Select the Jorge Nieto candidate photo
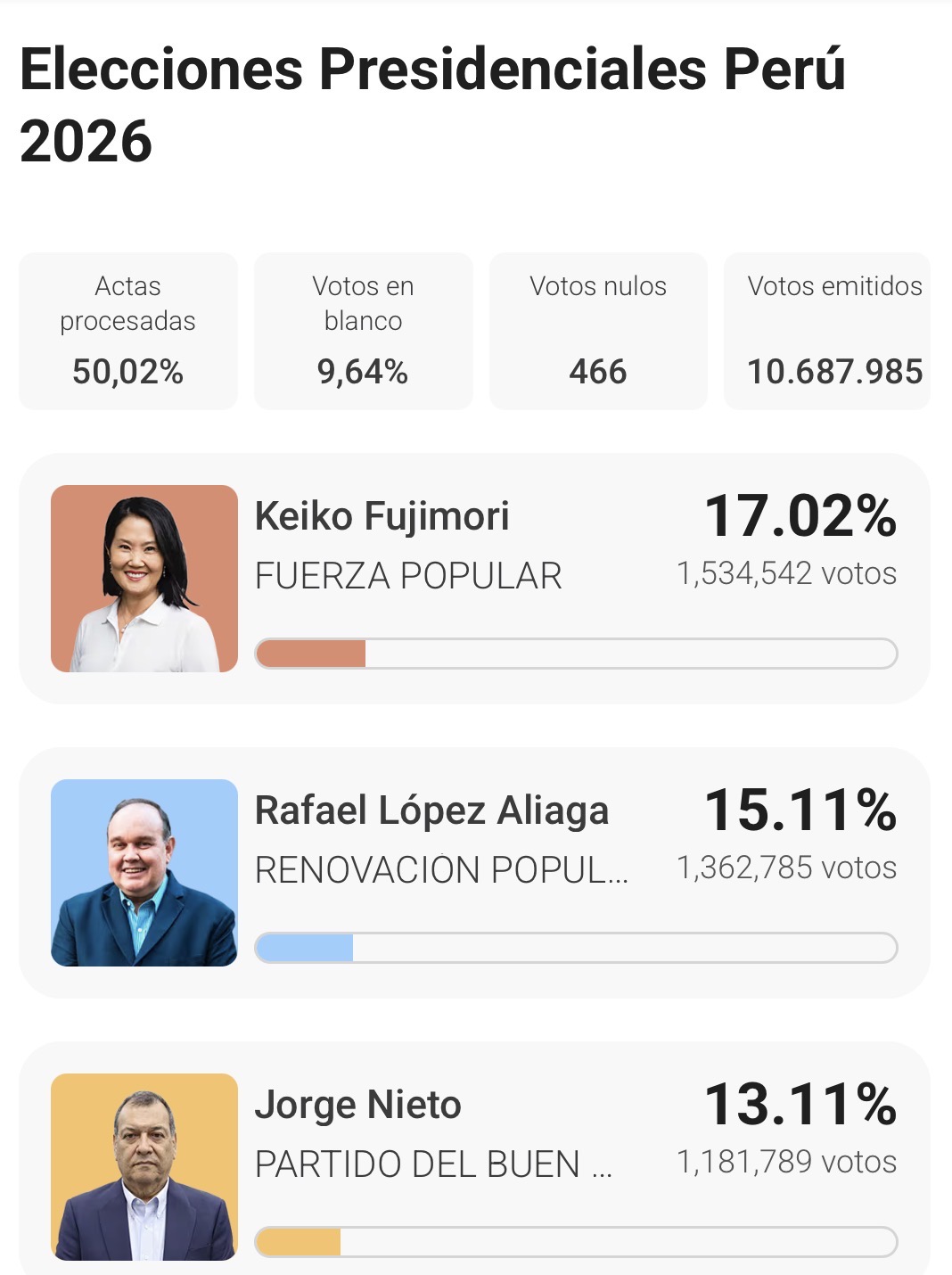952x1275 pixels. (x=144, y=1167)
